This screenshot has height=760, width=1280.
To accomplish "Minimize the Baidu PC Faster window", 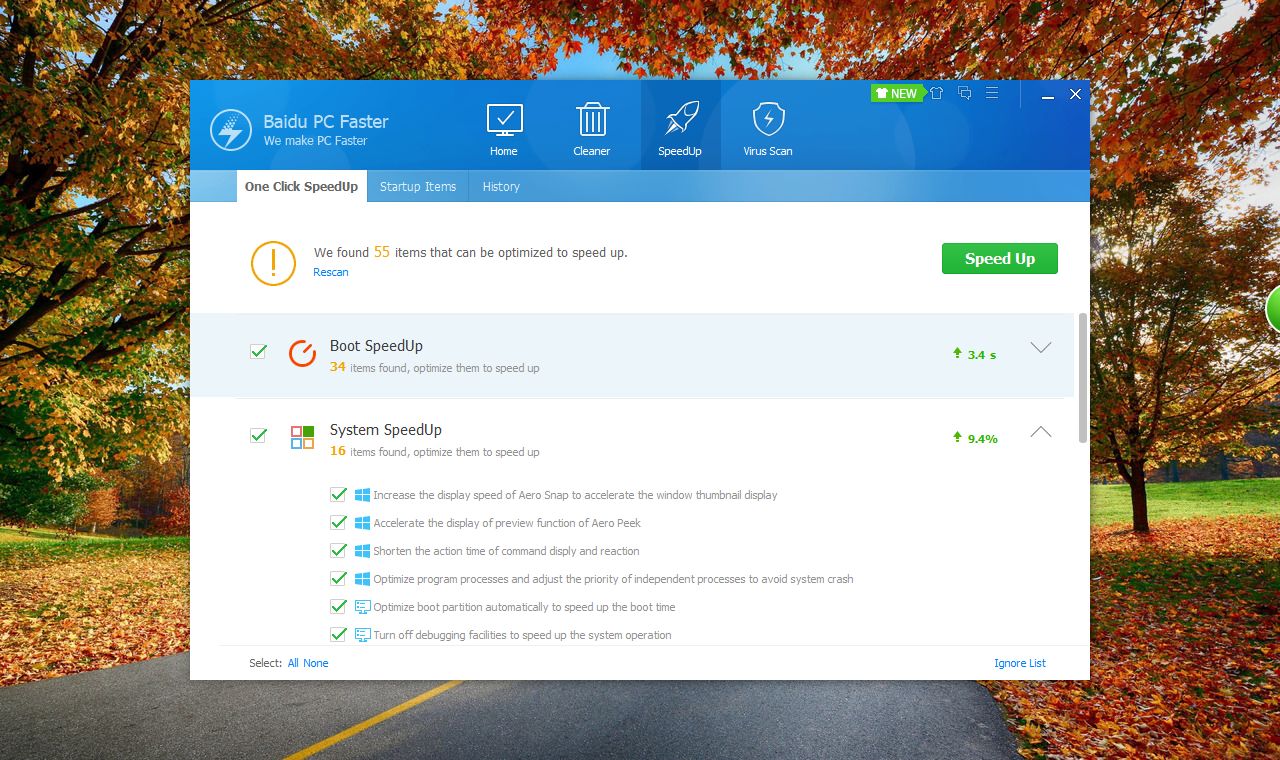I will click(1048, 95).
